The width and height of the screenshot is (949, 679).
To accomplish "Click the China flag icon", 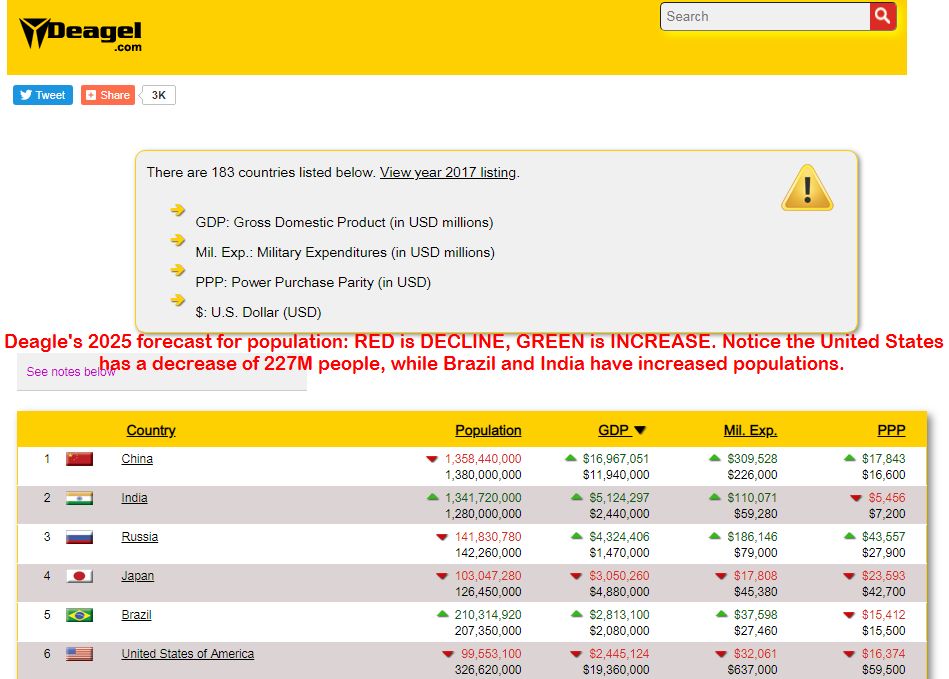I will tap(79, 459).
